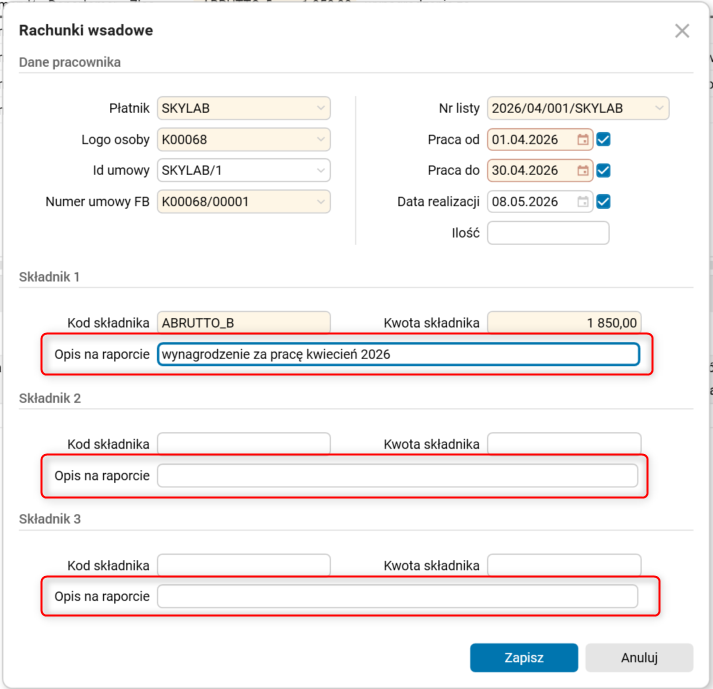Open the Numer umowy FB dropdown

point(321,201)
